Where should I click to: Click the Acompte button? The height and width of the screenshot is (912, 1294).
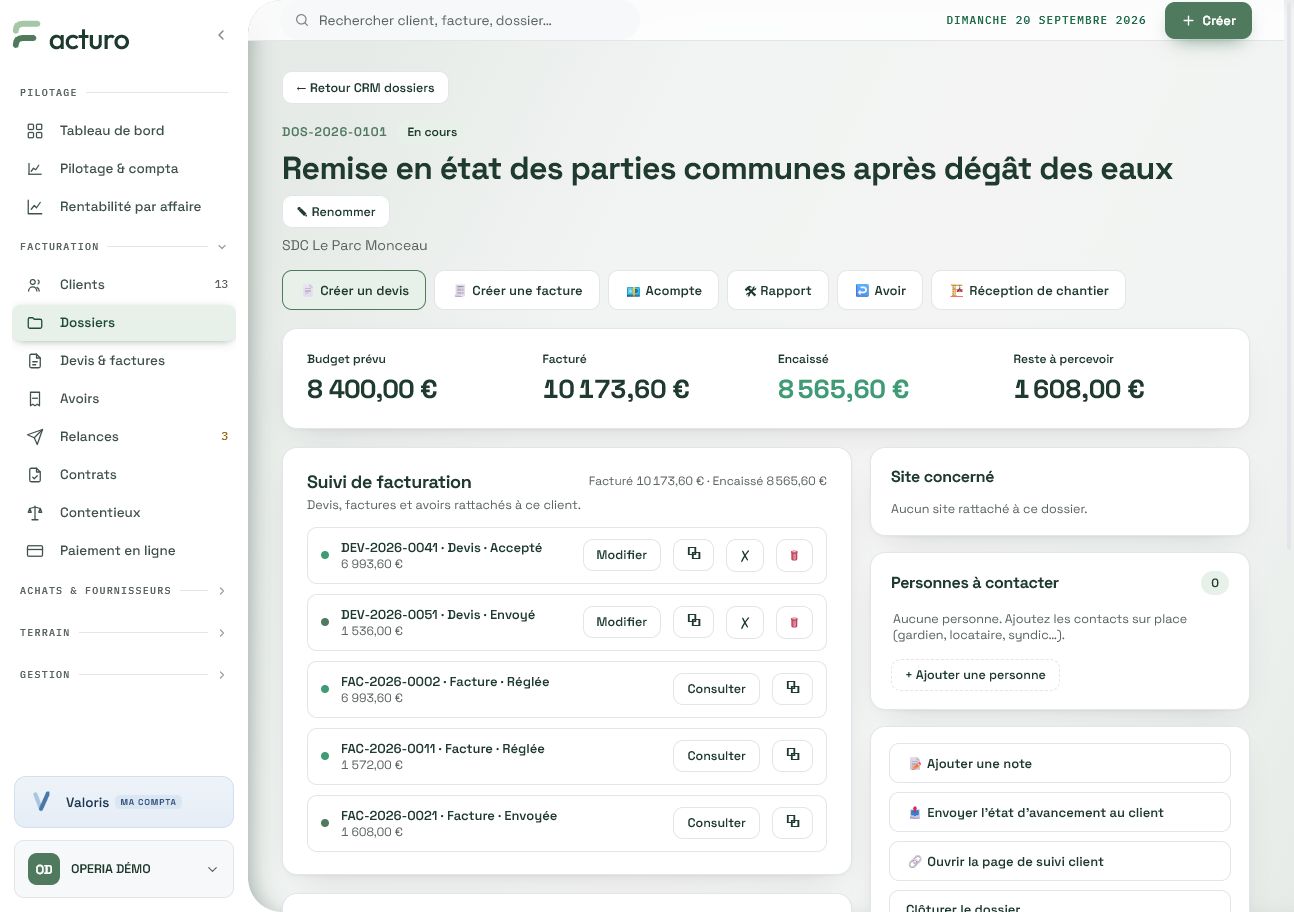pyautogui.click(x=663, y=291)
